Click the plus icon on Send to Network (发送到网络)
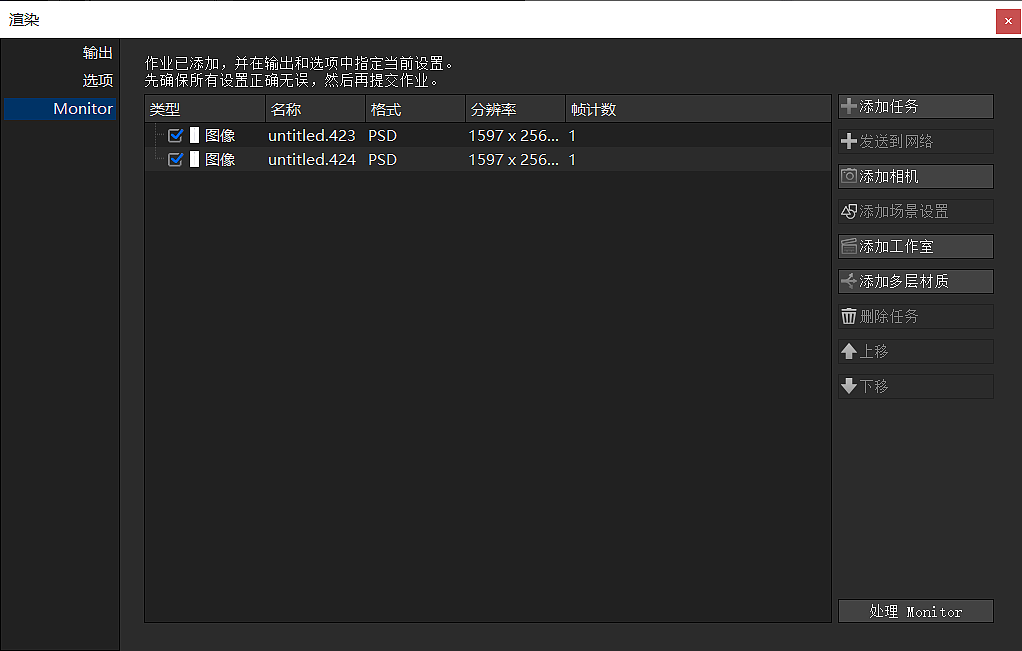 point(848,141)
